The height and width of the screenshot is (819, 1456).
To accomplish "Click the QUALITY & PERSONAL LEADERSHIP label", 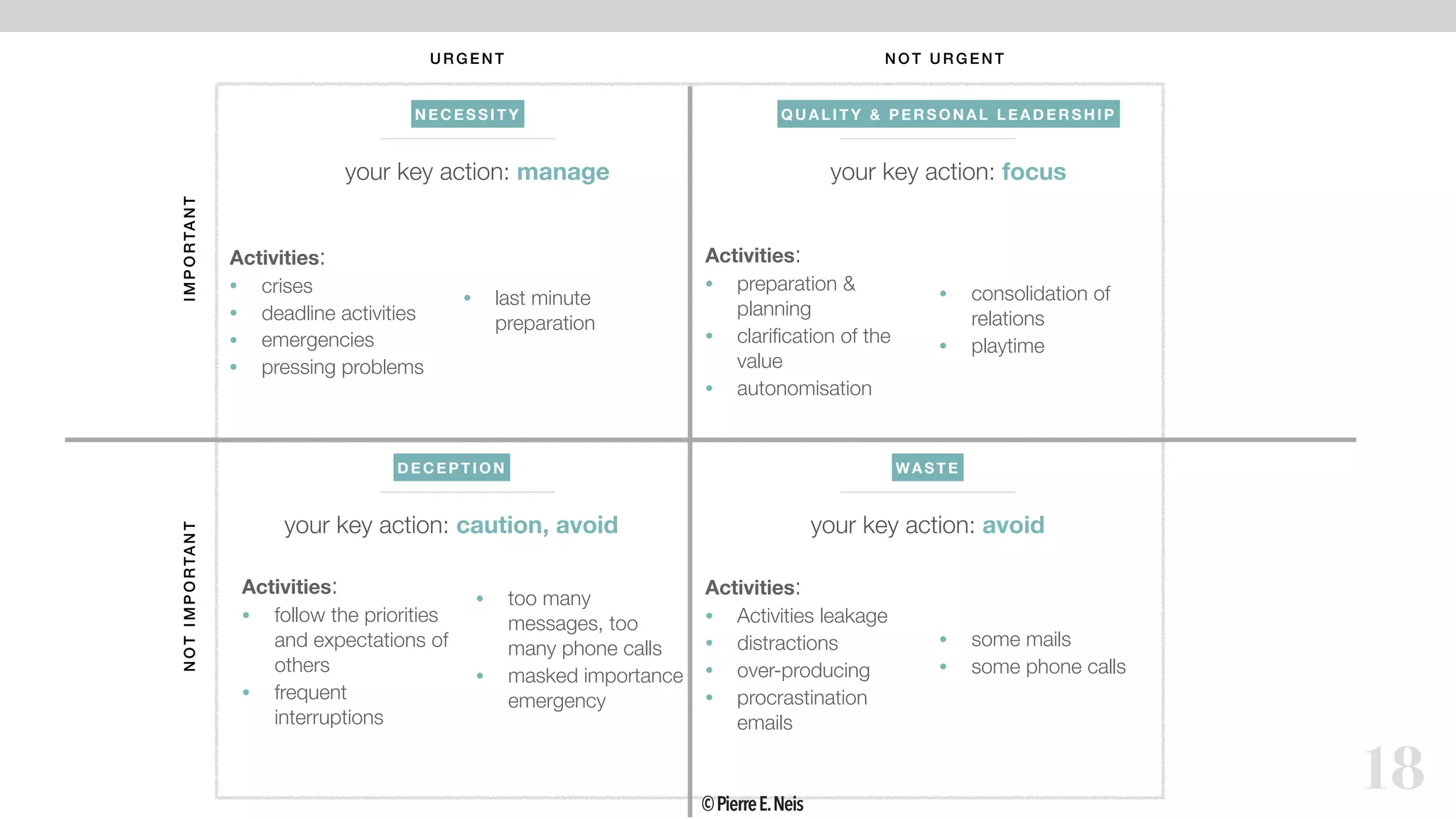I will [x=948, y=114].
